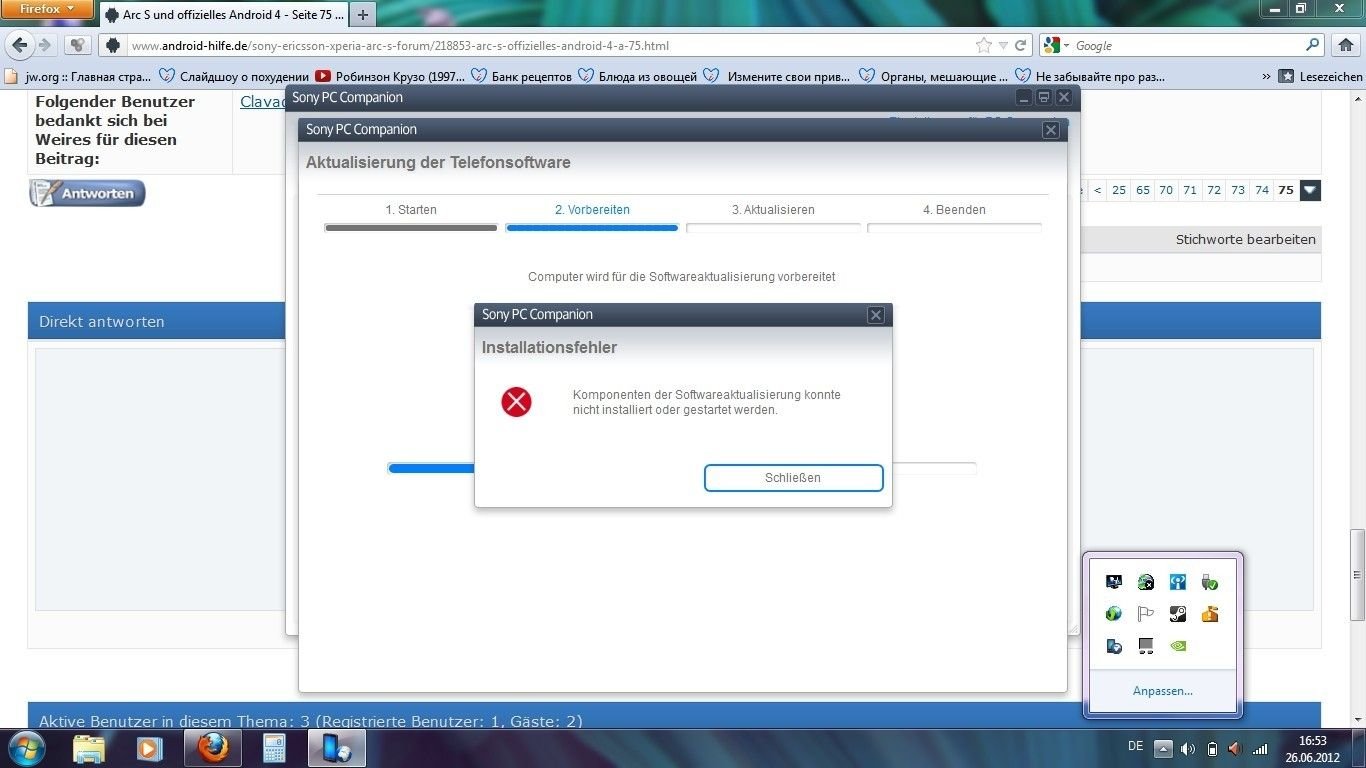Open Windows Explorer from the taskbar
Image resolution: width=1366 pixels, height=768 pixels.
click(89, 748)
